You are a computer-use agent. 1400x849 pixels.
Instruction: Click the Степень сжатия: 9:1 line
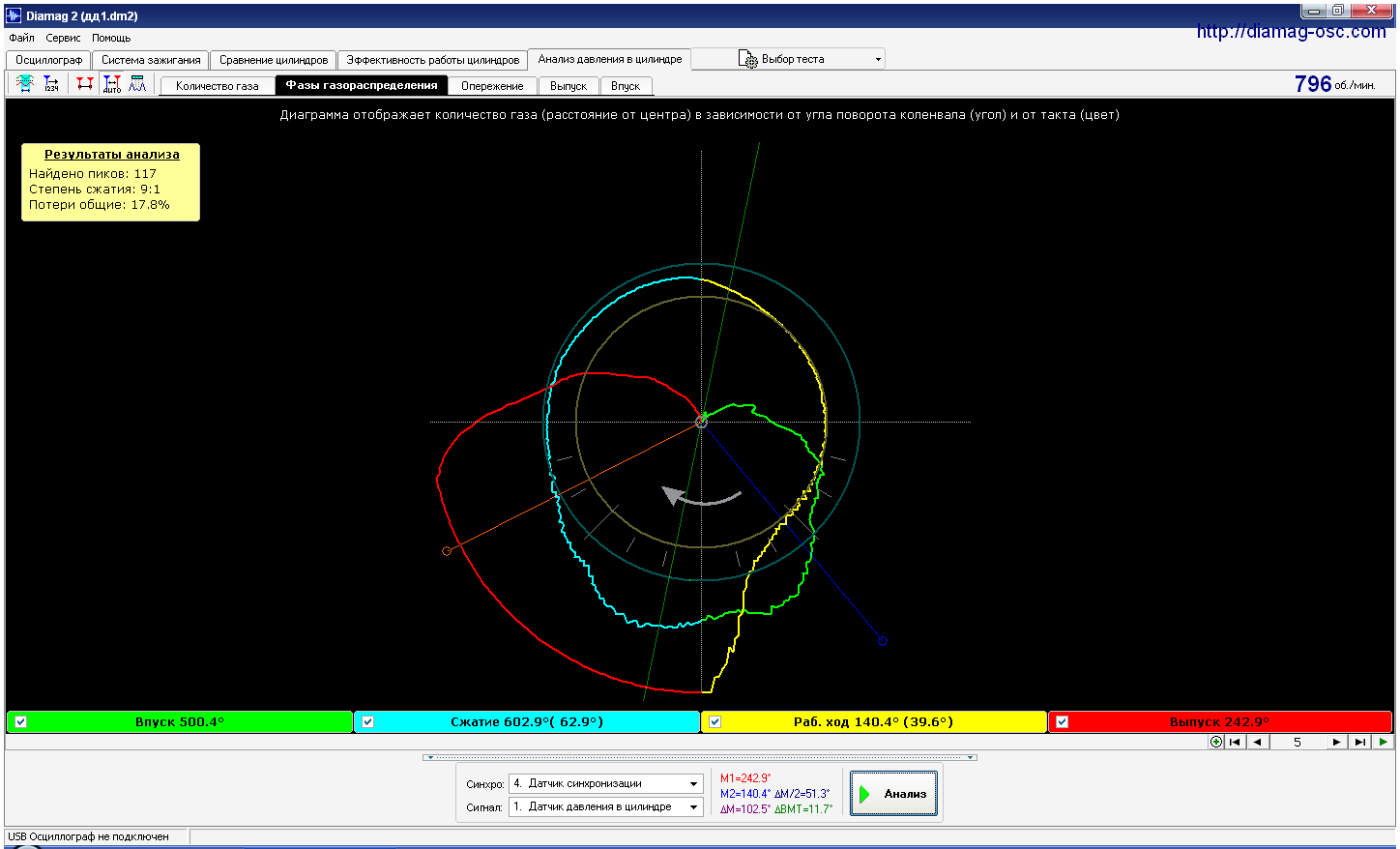coord(95,190)
